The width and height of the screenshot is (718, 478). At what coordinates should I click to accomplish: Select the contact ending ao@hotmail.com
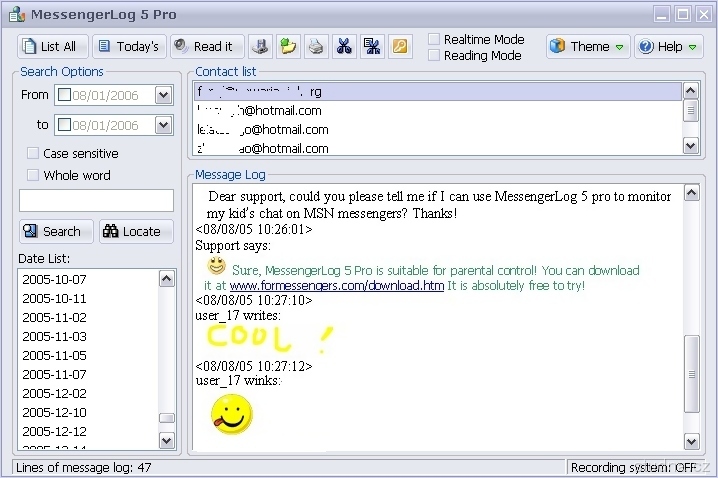point(437,148)
